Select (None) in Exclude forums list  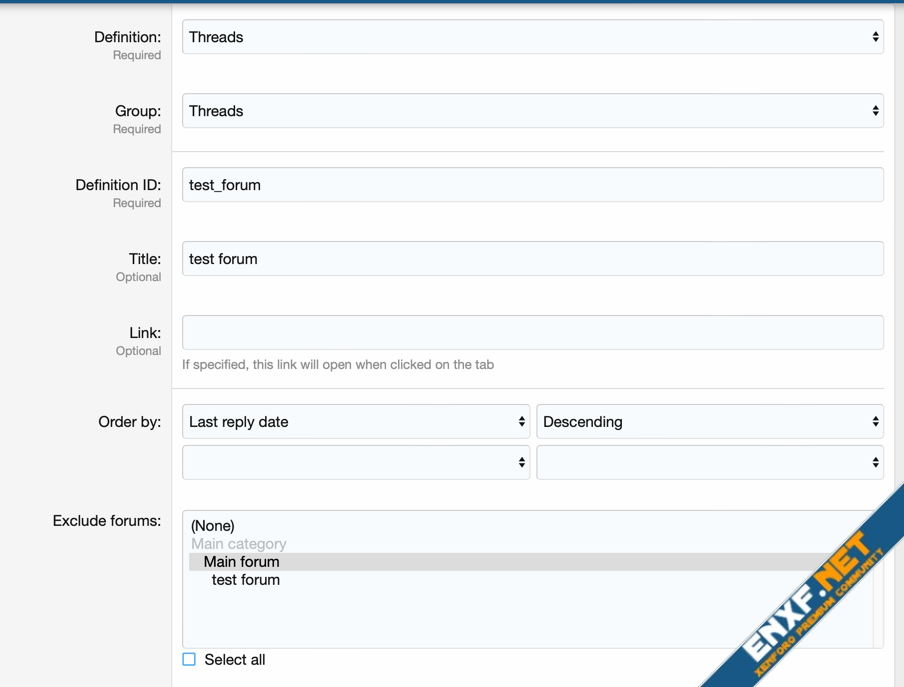pos(213,526)
